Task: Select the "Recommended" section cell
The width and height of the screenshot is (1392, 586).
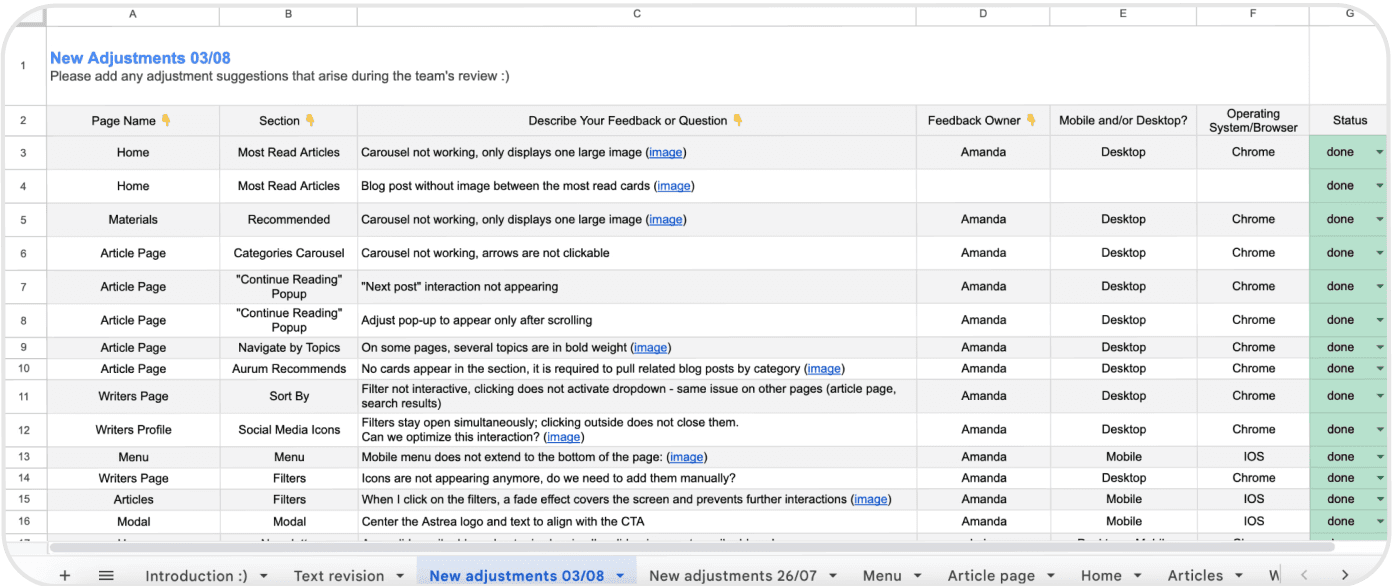Action: [288, 220]
